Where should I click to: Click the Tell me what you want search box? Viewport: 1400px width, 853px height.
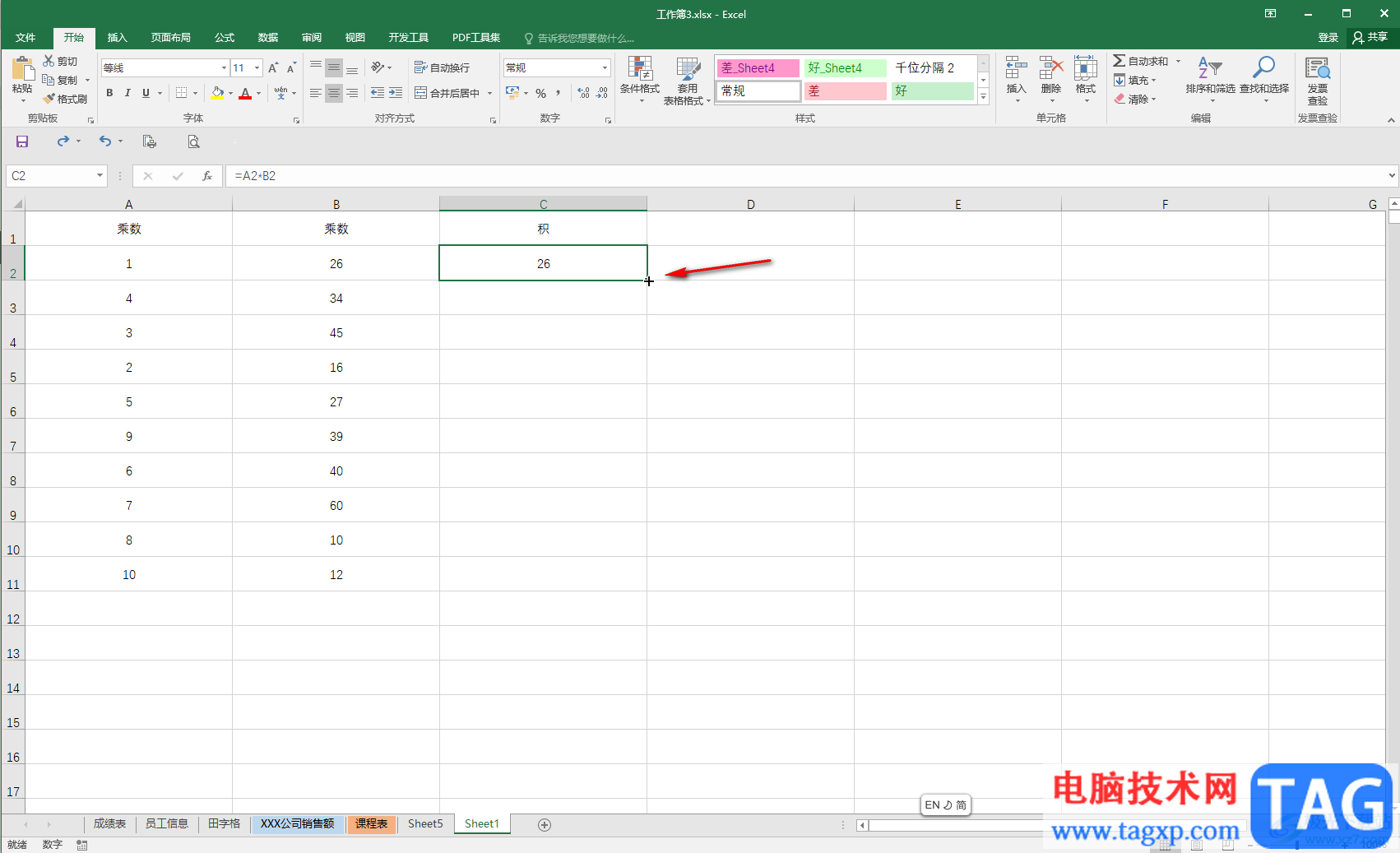[x=579, y=38]
